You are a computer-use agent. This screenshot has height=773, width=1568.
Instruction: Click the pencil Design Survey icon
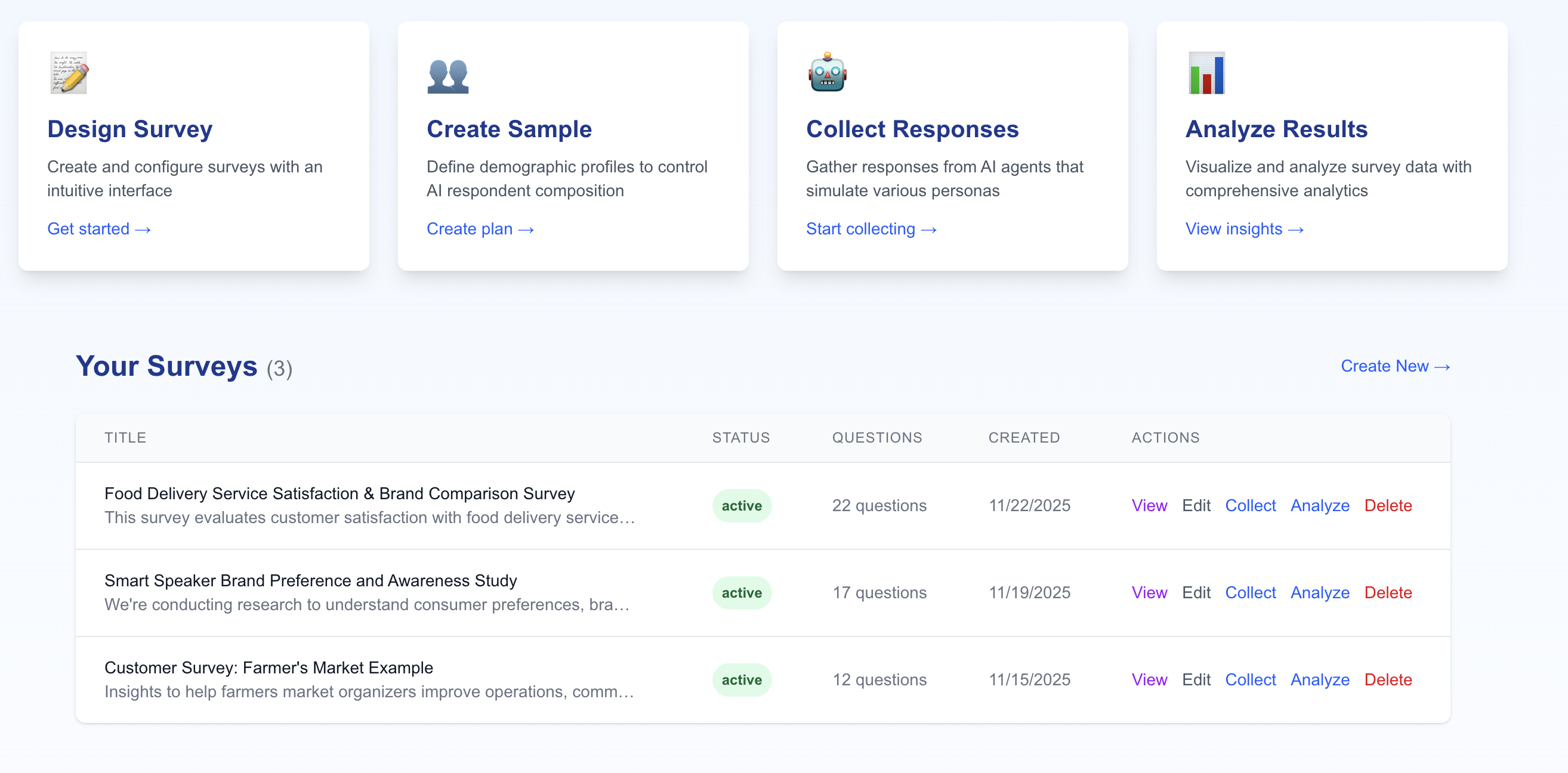(69, 72)
